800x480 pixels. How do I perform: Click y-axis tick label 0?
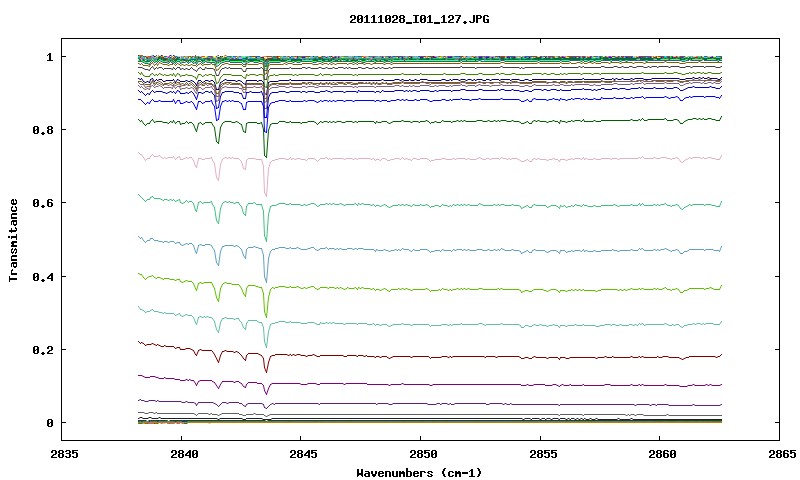point(49,423)
